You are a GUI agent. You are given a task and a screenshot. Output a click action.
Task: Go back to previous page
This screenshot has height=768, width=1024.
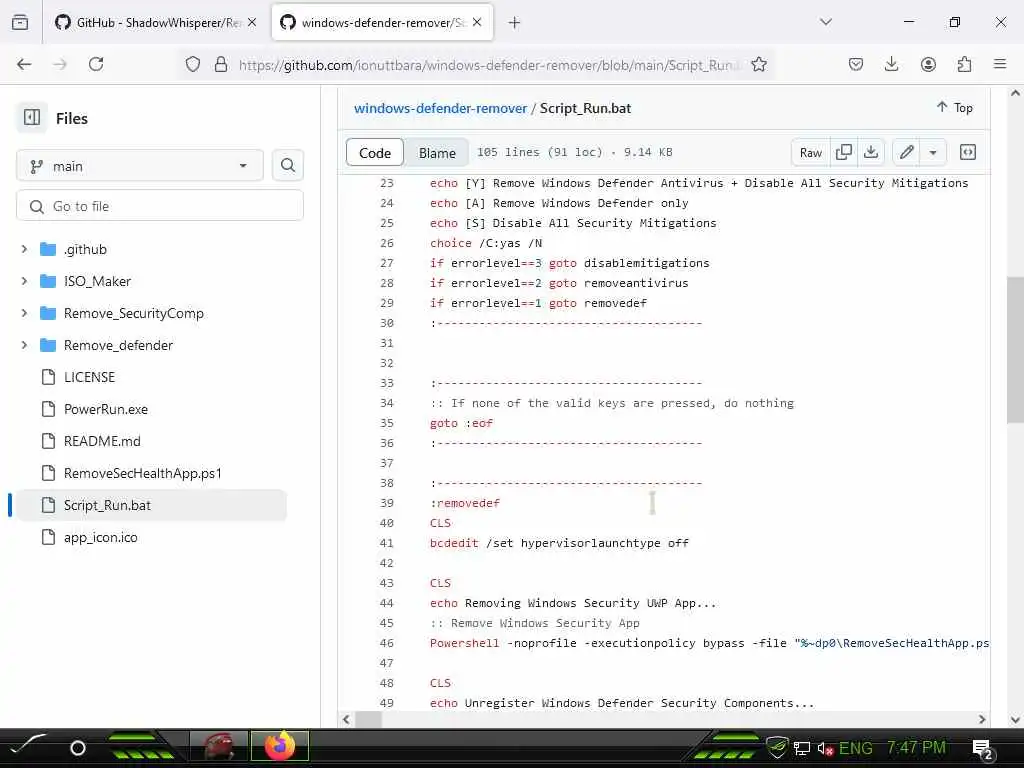coord(24,64)
